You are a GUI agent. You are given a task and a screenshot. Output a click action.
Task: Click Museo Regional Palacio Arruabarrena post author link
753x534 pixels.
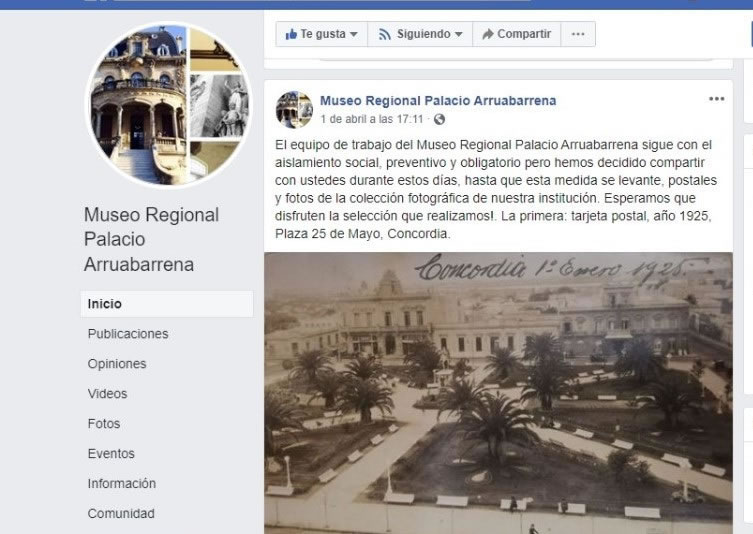(x=438, y=101)
